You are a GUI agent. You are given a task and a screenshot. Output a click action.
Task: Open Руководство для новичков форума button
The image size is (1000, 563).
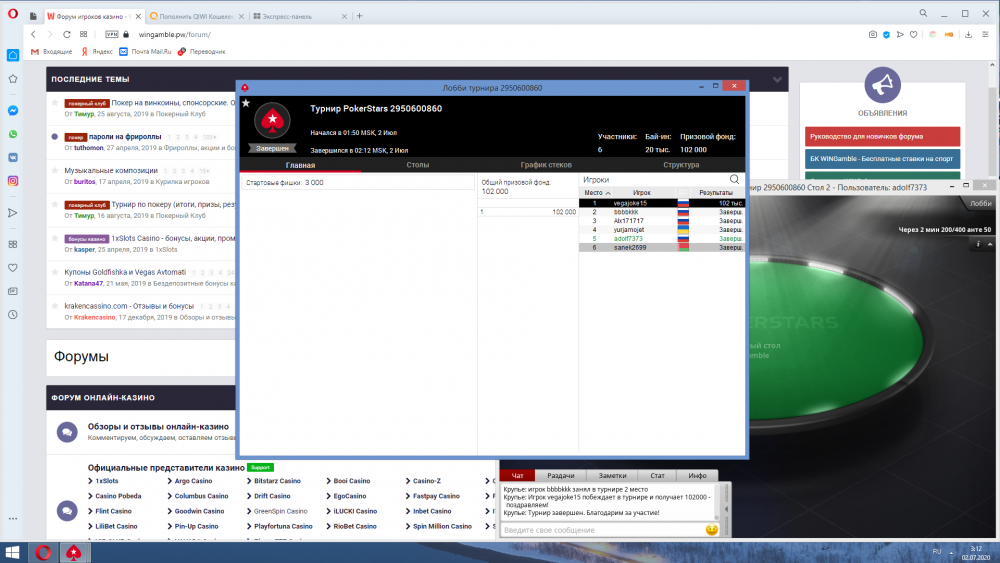pos(882,136)
